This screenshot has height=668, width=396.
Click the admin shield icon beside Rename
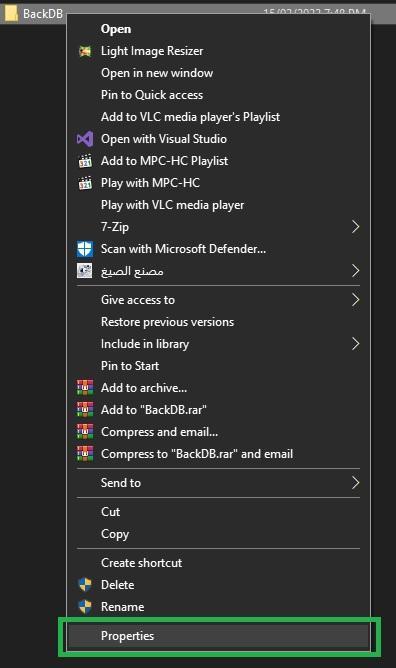[85, 607]
